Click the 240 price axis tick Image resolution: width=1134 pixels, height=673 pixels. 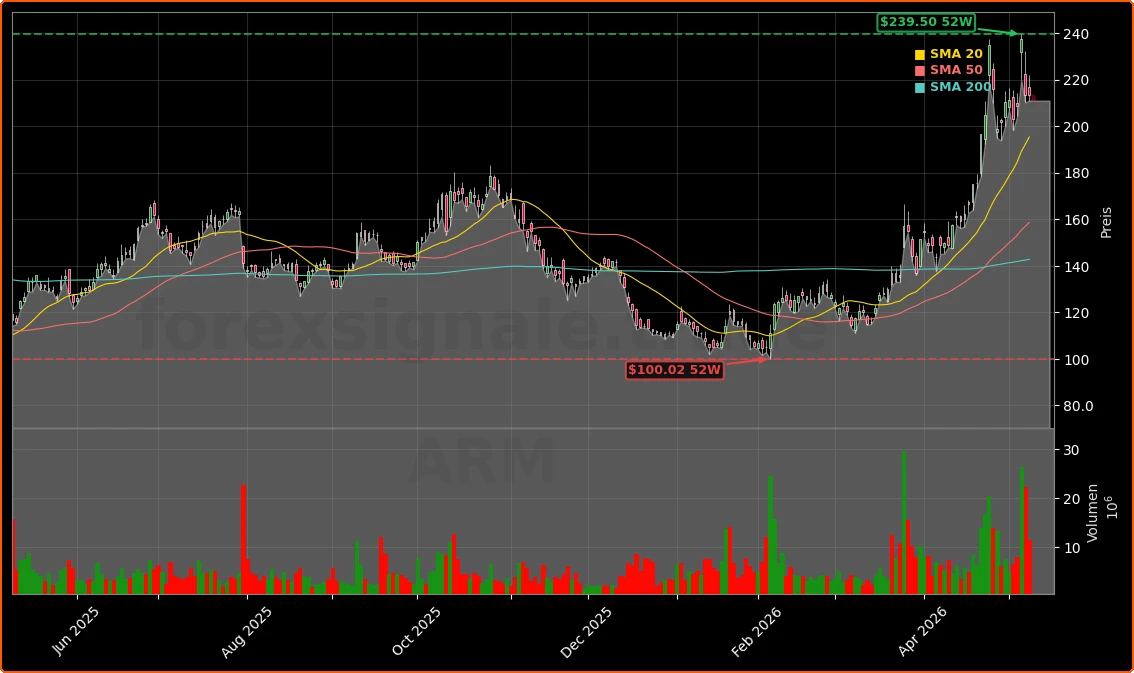click(1076, 34)
